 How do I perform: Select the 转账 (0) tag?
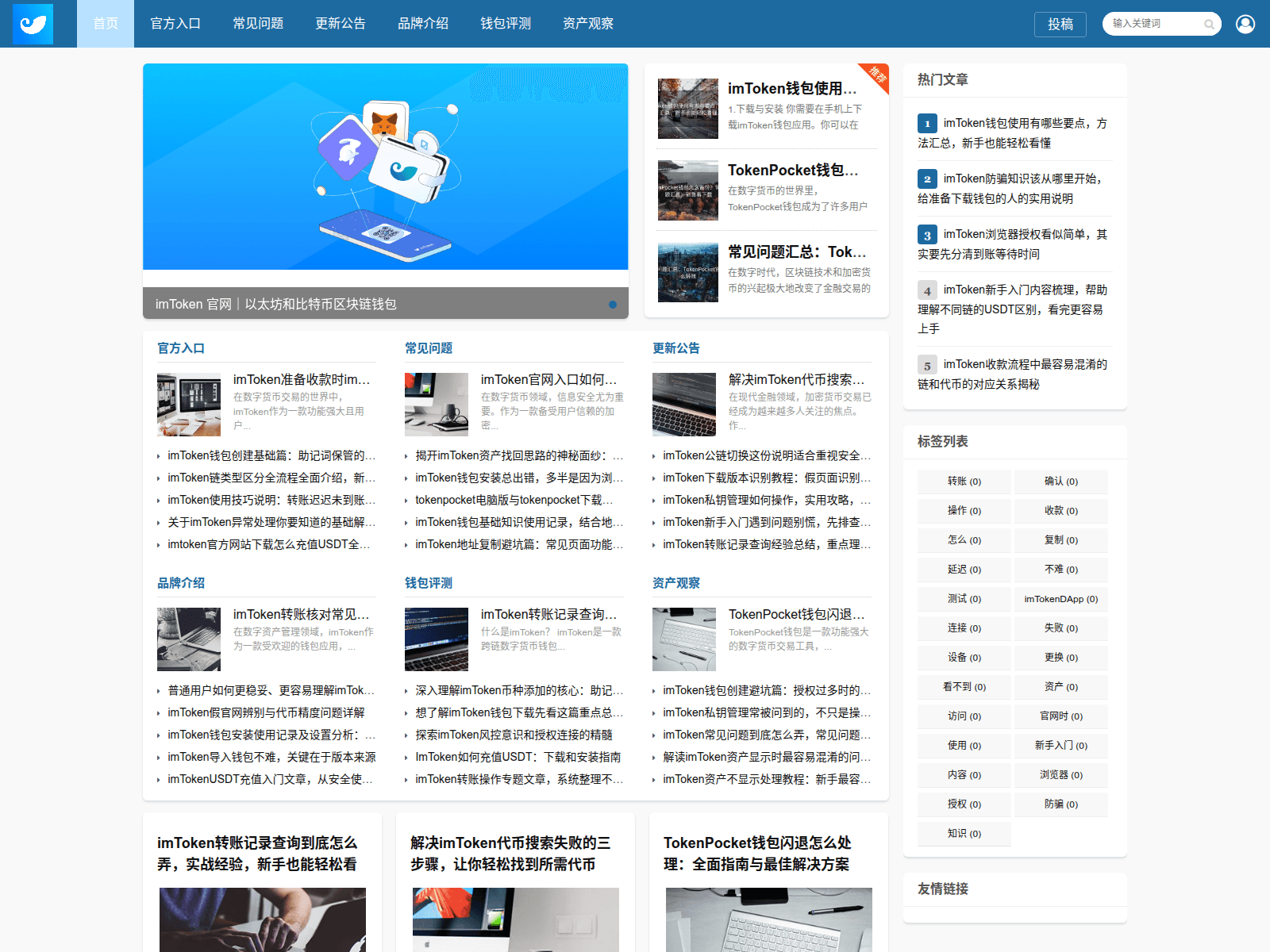tap(964, 482)
